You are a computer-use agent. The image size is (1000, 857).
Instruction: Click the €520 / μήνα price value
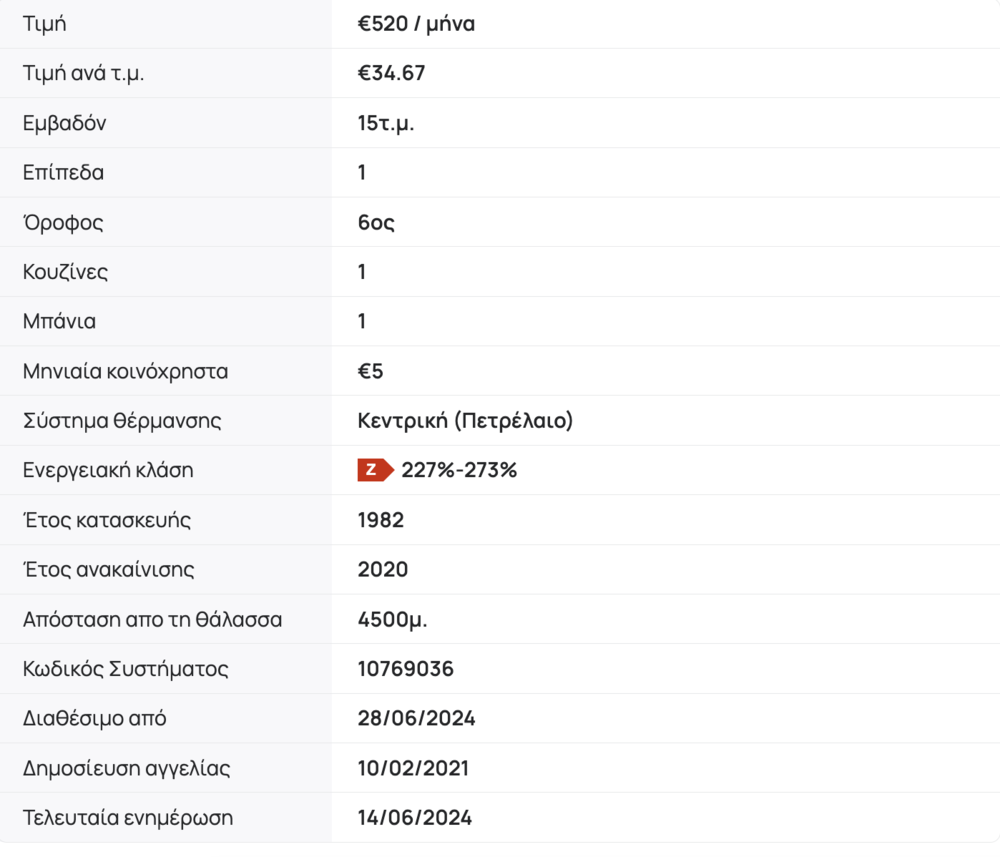tap(416, 24)
